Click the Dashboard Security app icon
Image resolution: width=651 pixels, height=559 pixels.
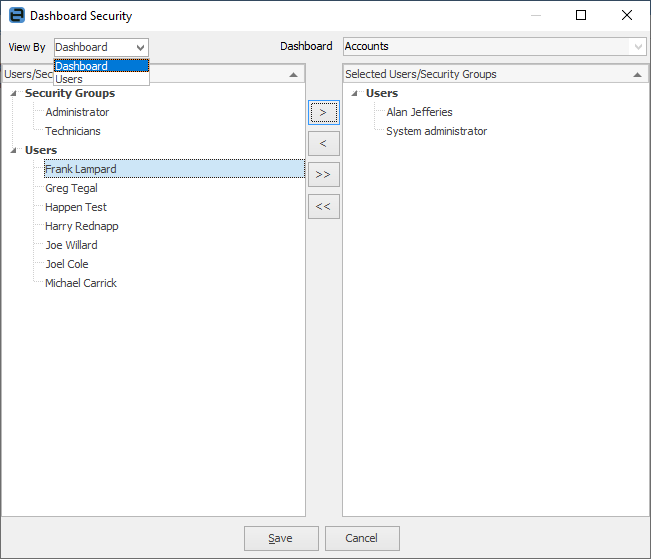click(x=17, y=15)
